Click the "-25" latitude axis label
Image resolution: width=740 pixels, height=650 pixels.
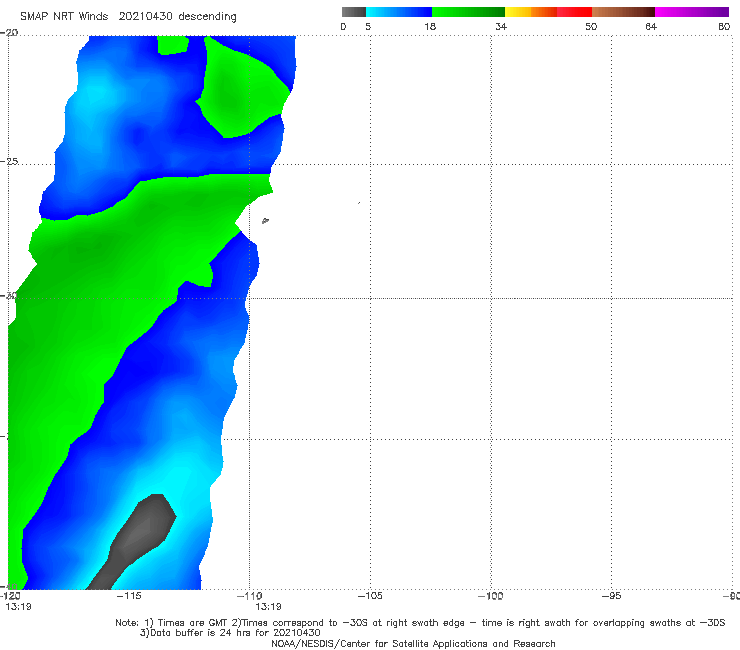(9, 161)
